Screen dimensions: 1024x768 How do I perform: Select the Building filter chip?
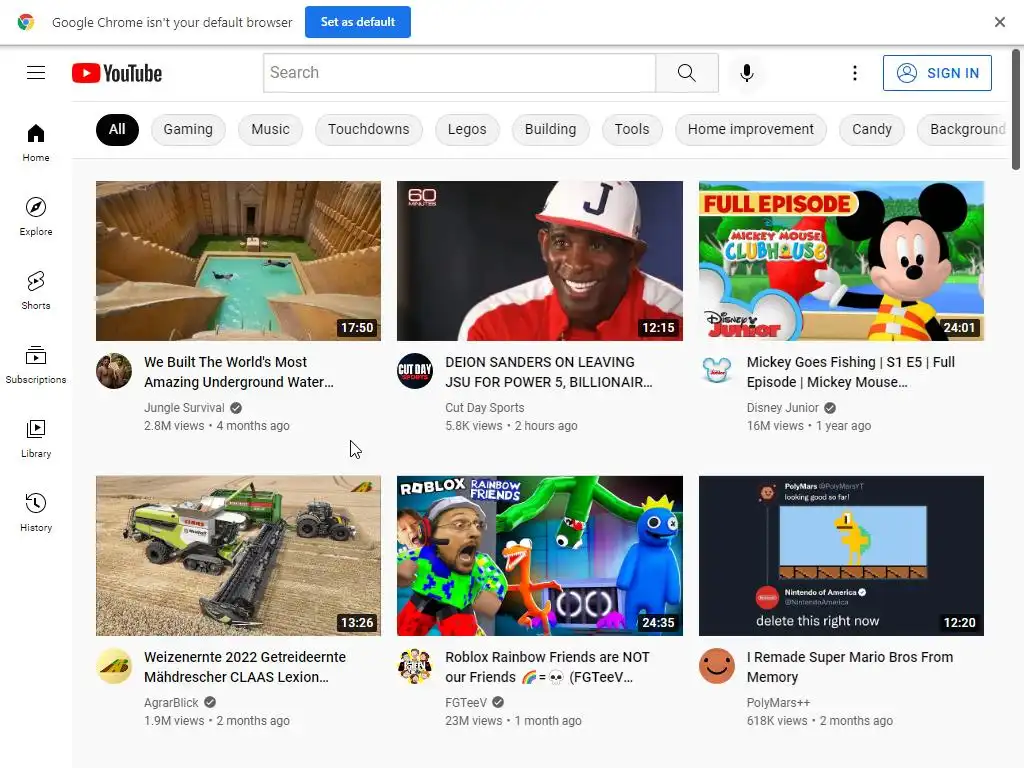[x=551, y=129]
